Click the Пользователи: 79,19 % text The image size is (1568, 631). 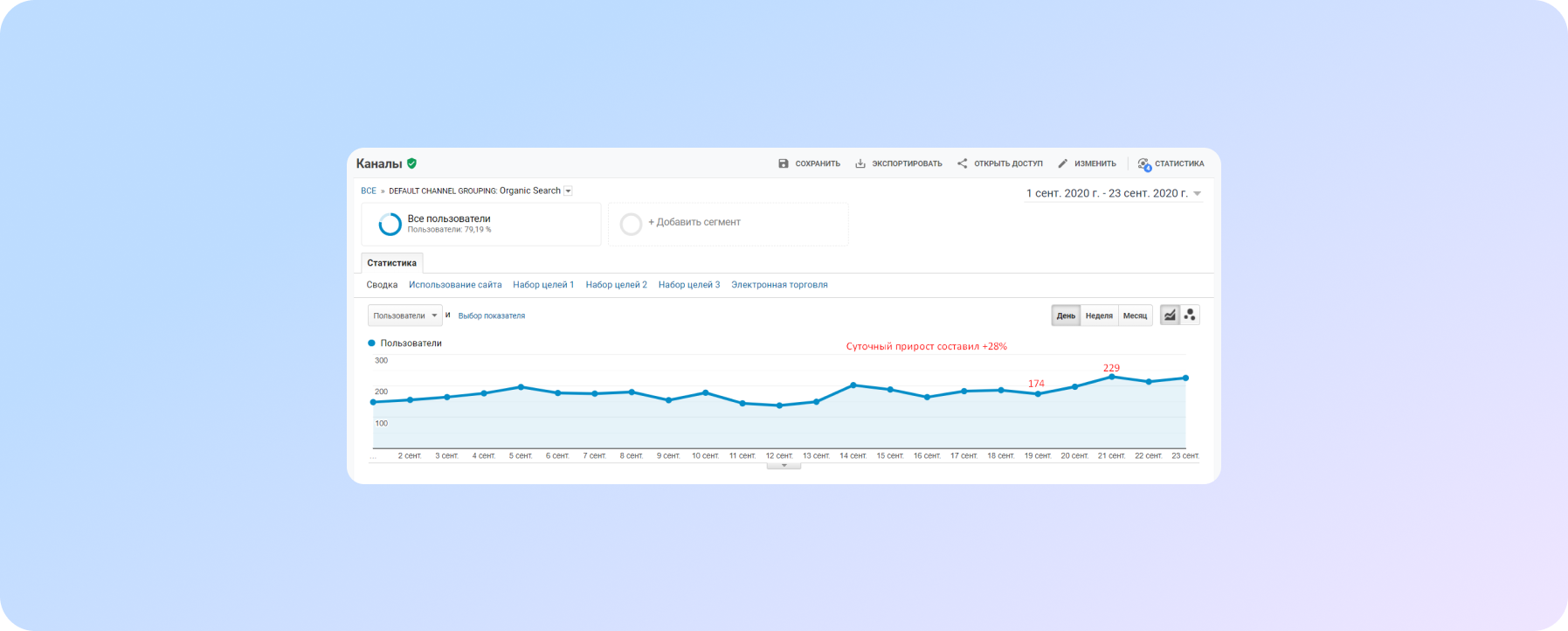pyautogui.click(x=449, y=230)
